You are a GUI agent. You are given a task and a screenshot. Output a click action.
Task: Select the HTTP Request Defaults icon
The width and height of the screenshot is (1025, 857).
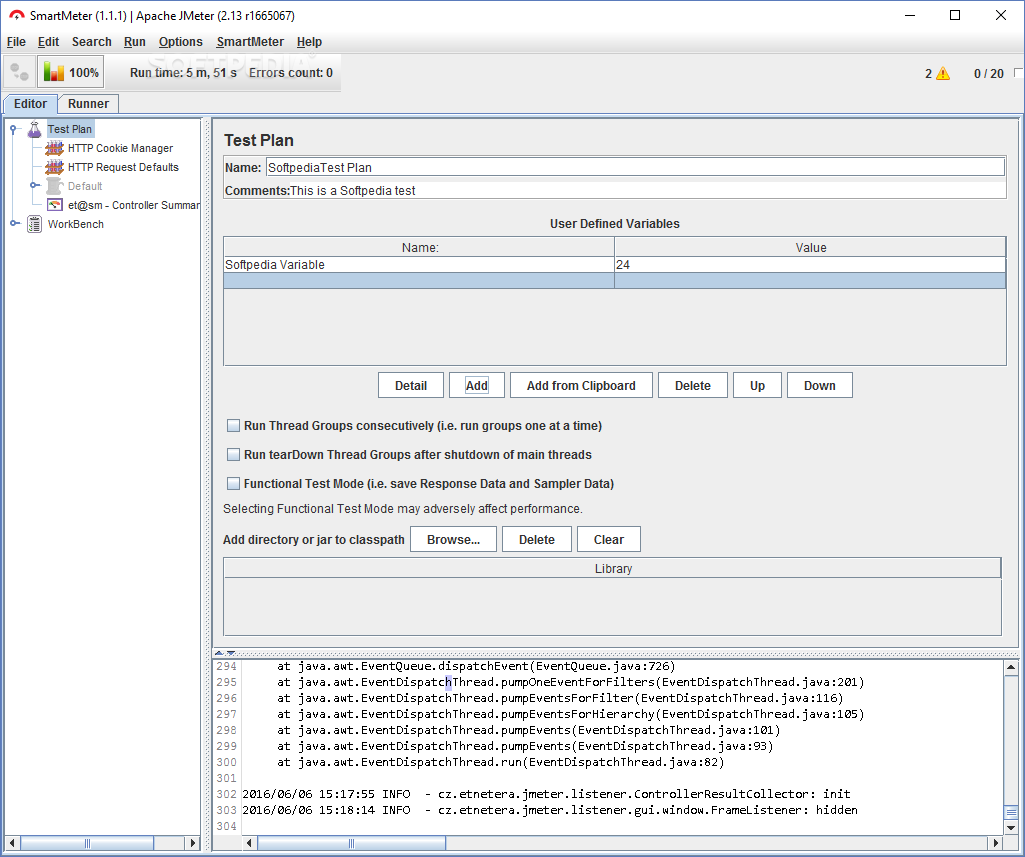click(x=54, y=167)
